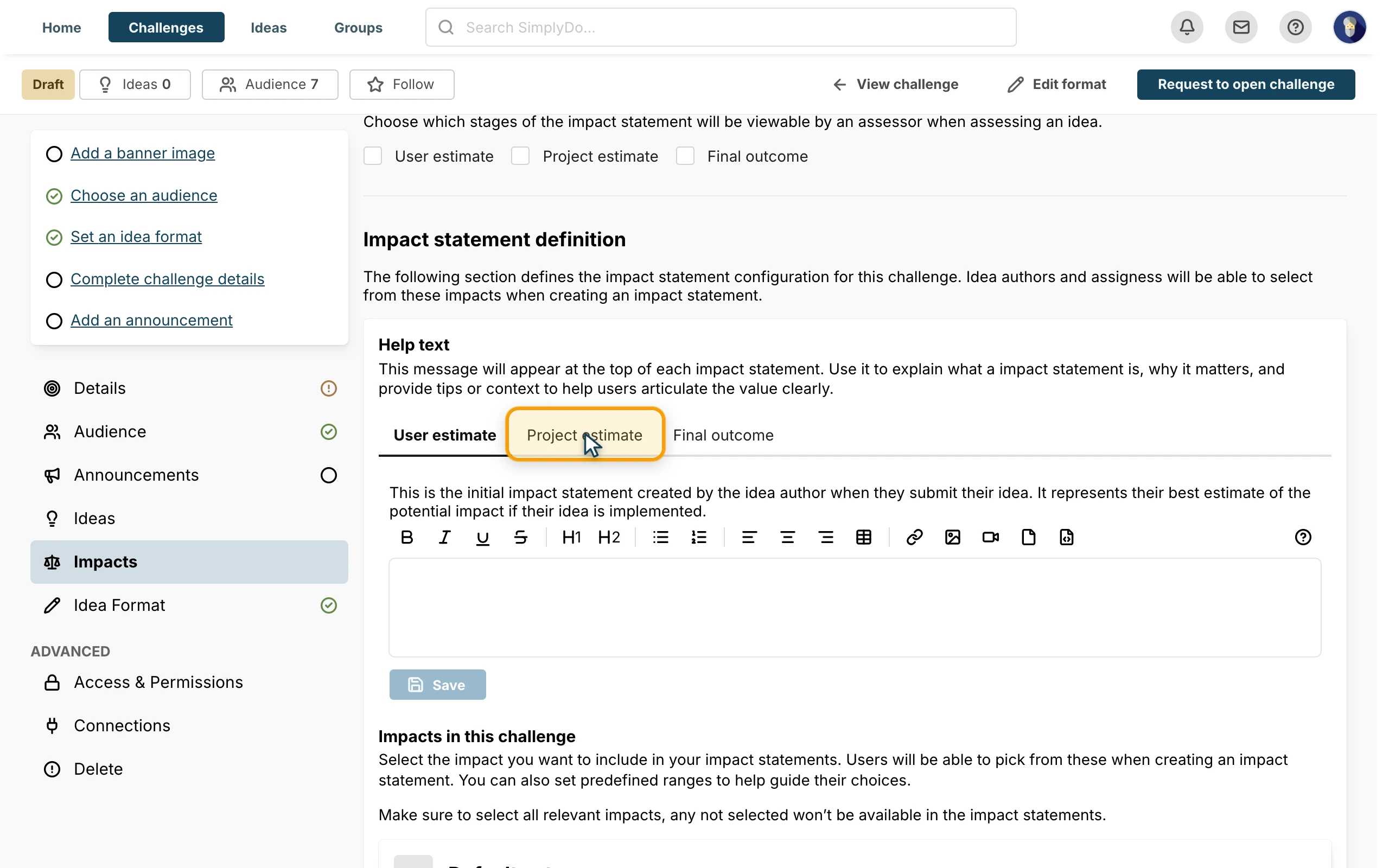Align text right
Screen dimensions: 1389x868
(826, 537)
